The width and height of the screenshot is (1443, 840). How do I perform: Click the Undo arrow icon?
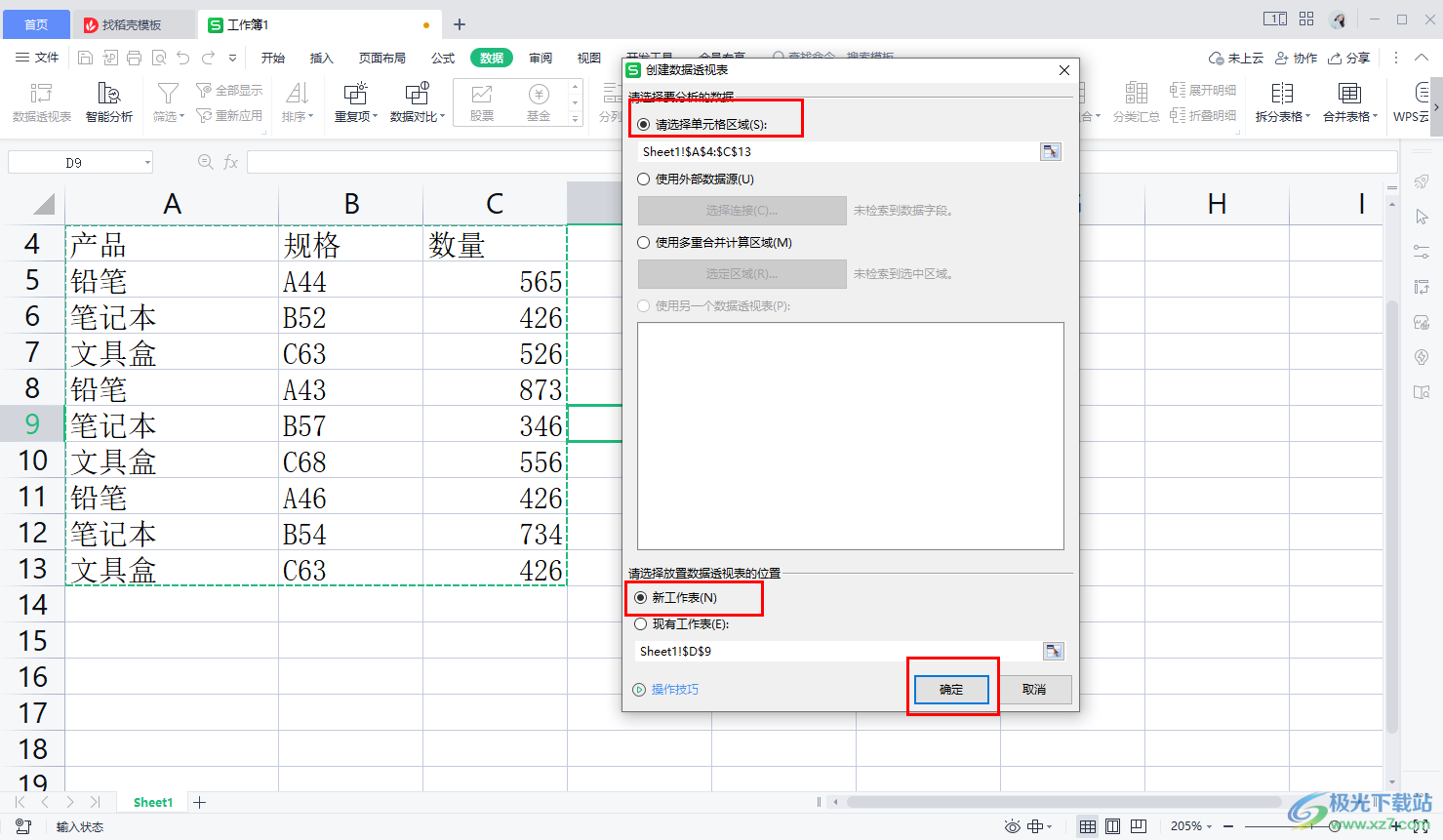click(x=182, y=58)
